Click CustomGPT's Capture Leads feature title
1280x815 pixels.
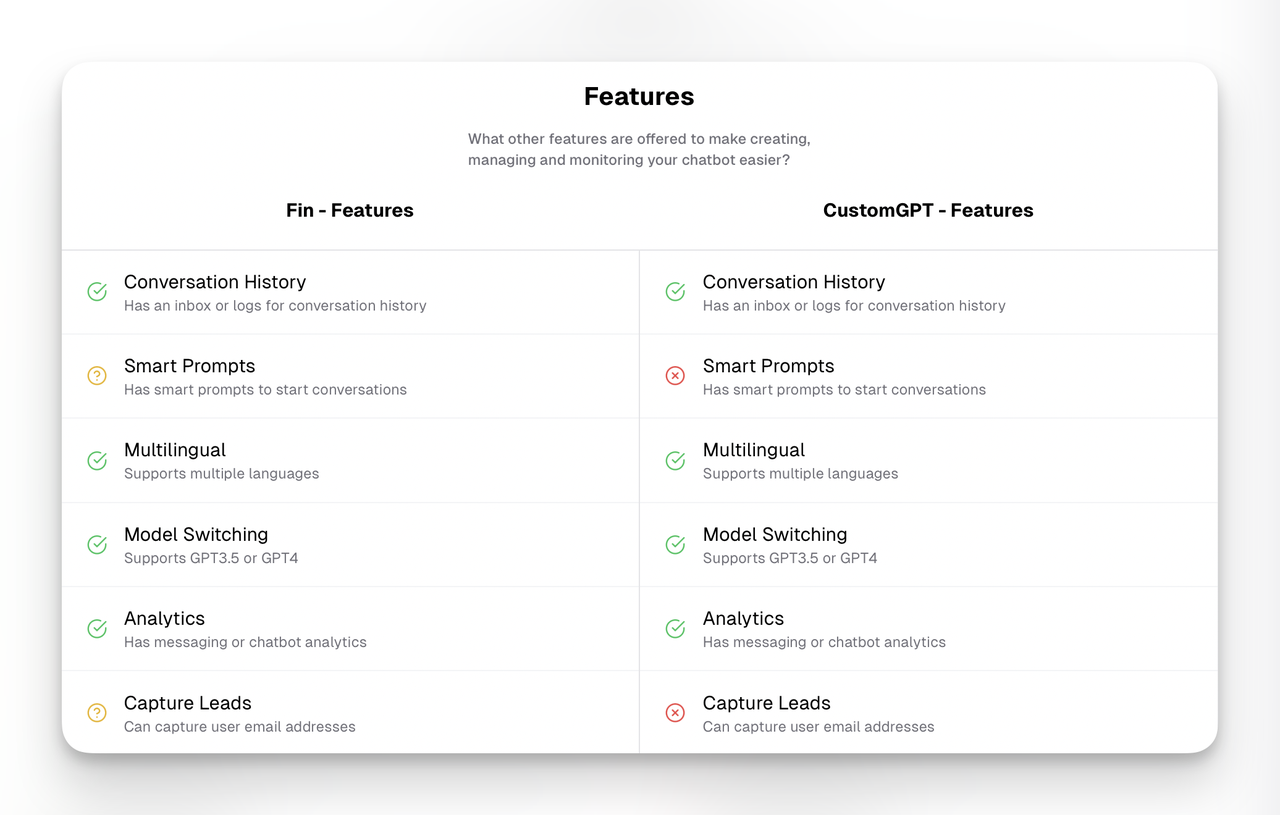coord(767,703)
